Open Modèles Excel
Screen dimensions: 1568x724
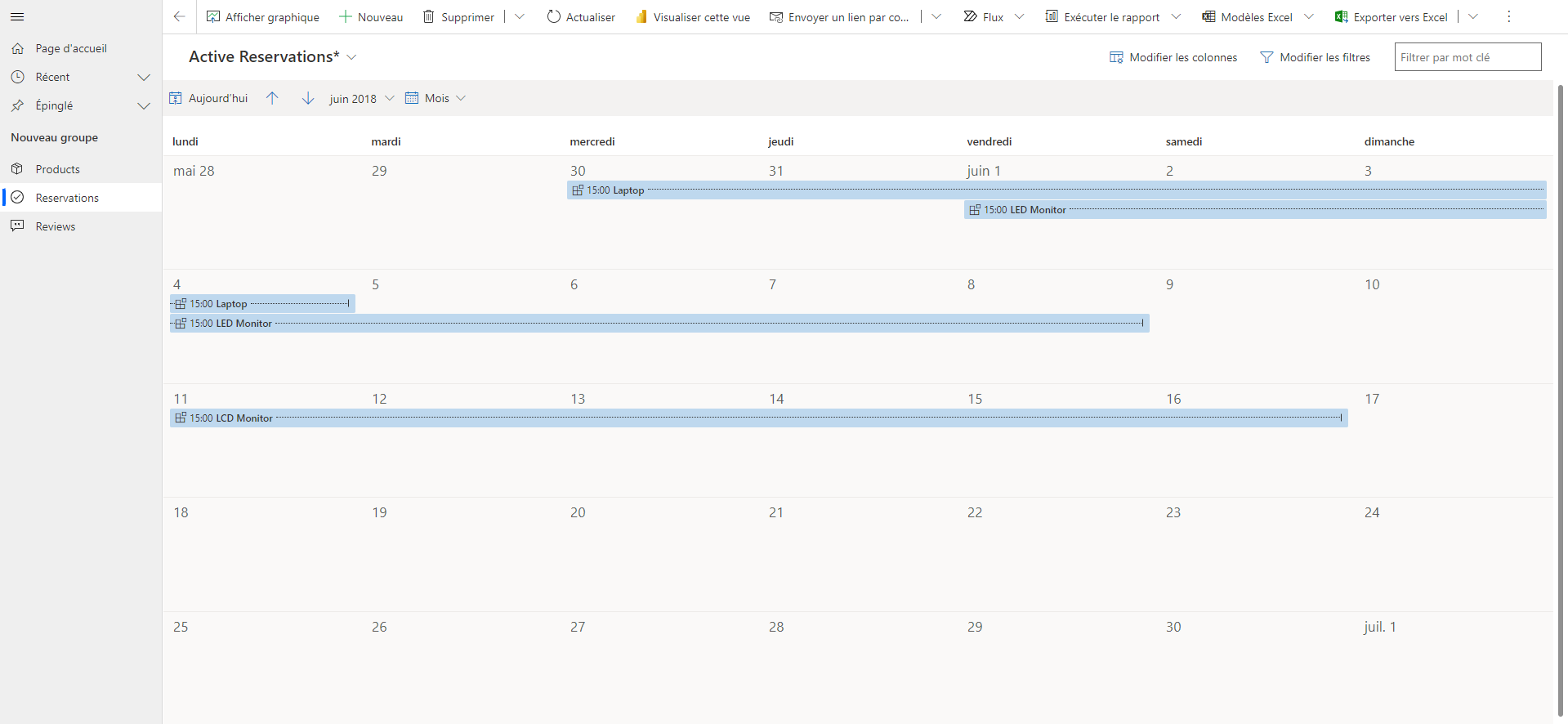point(1248,16)
